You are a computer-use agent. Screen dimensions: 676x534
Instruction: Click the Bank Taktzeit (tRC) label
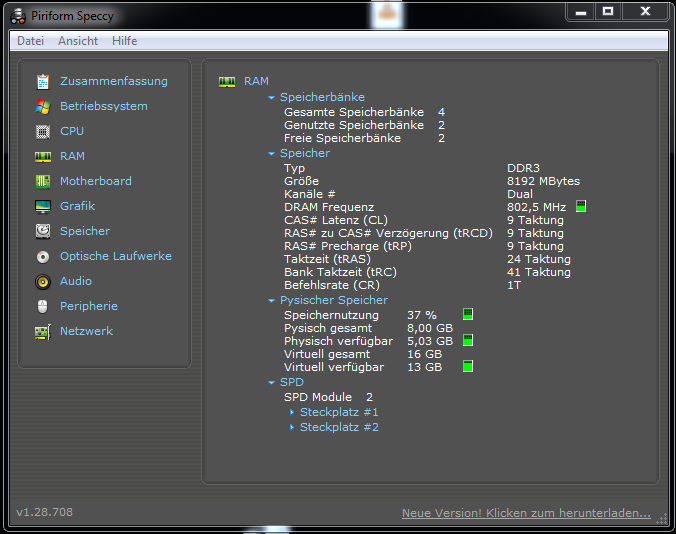pos(340,272)
